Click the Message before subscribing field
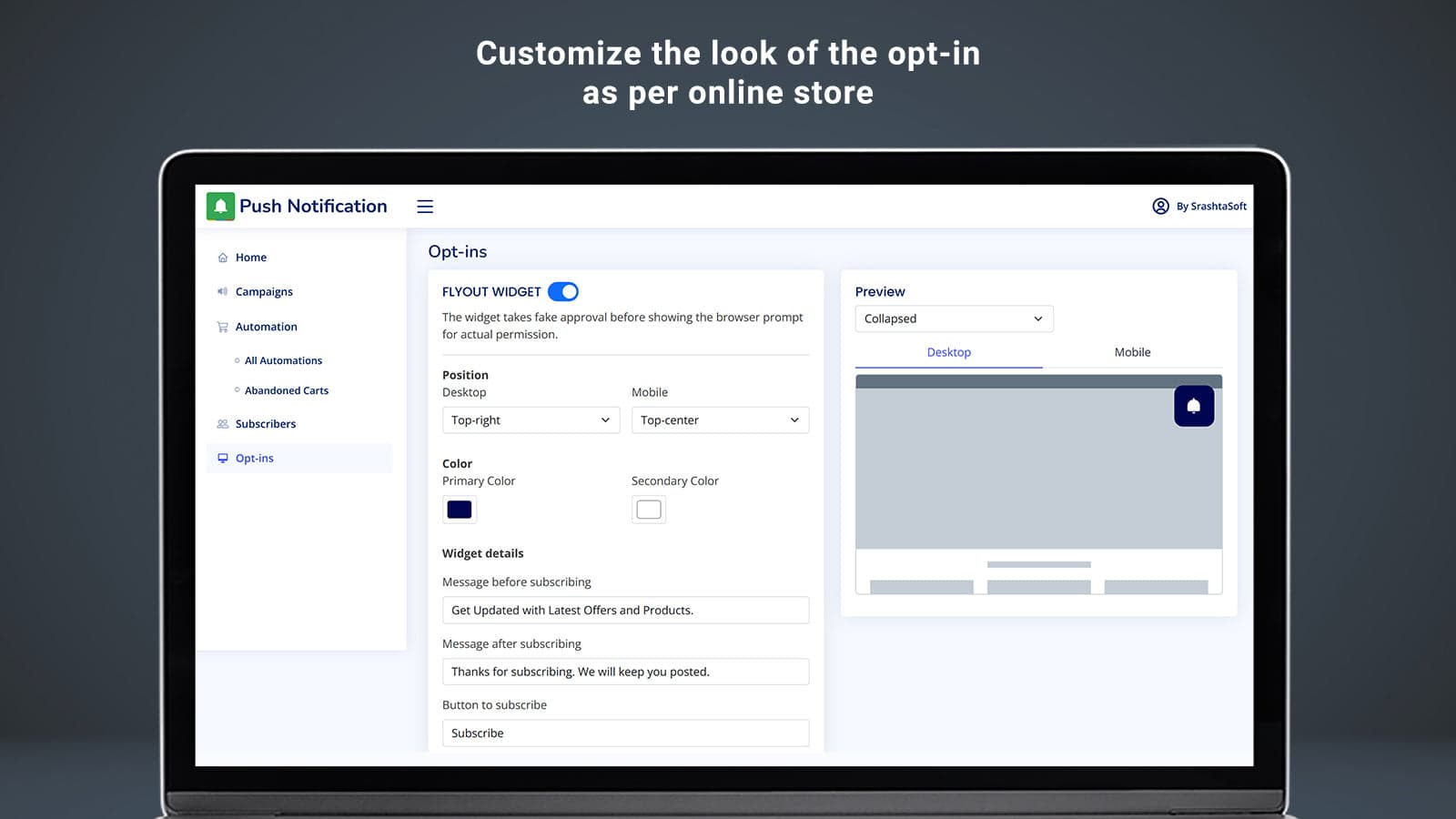Viewport: 1456px width, 819px height. 625,611
